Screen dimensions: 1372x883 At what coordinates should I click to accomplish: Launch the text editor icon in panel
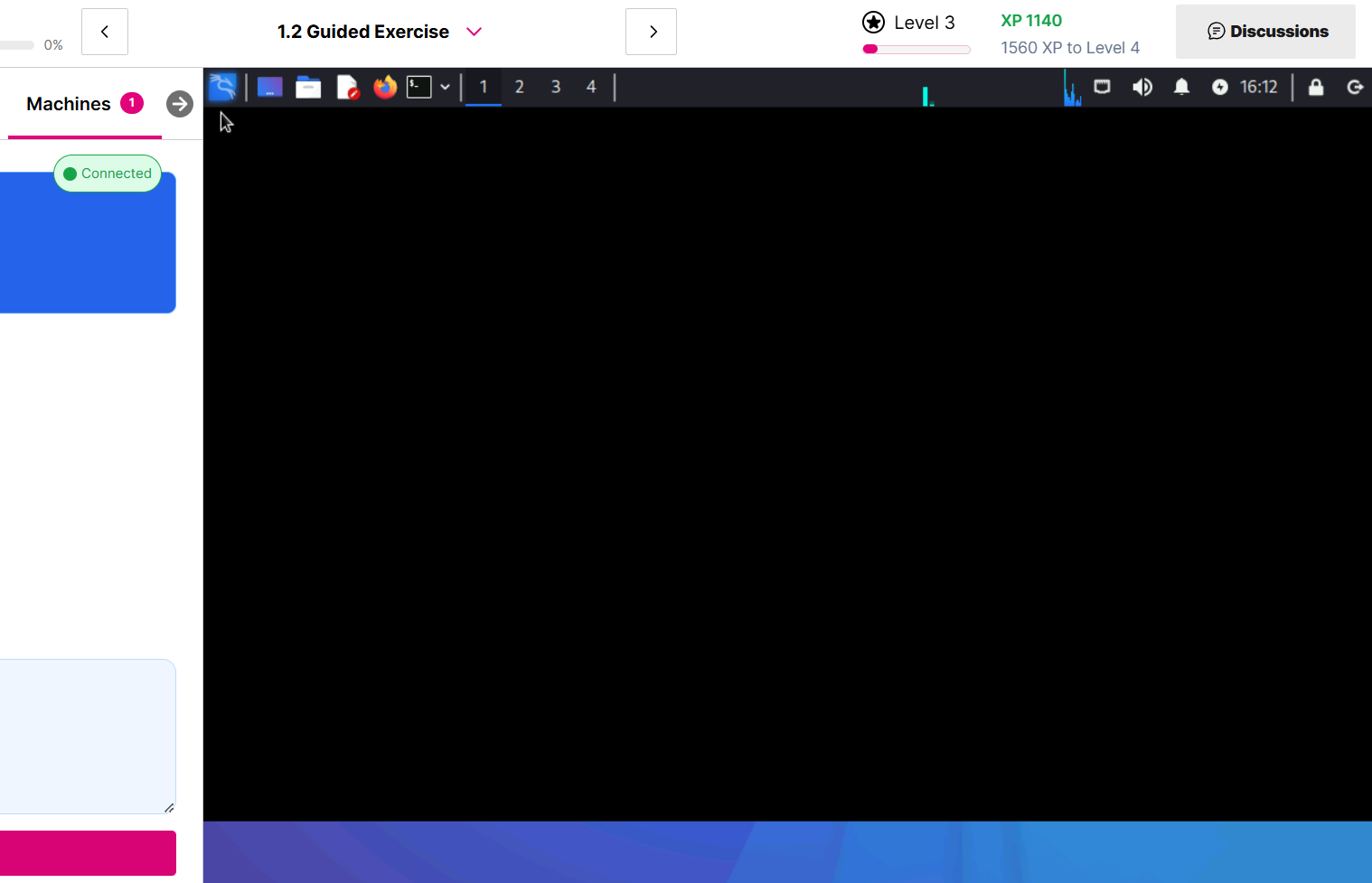pos(347,87)
